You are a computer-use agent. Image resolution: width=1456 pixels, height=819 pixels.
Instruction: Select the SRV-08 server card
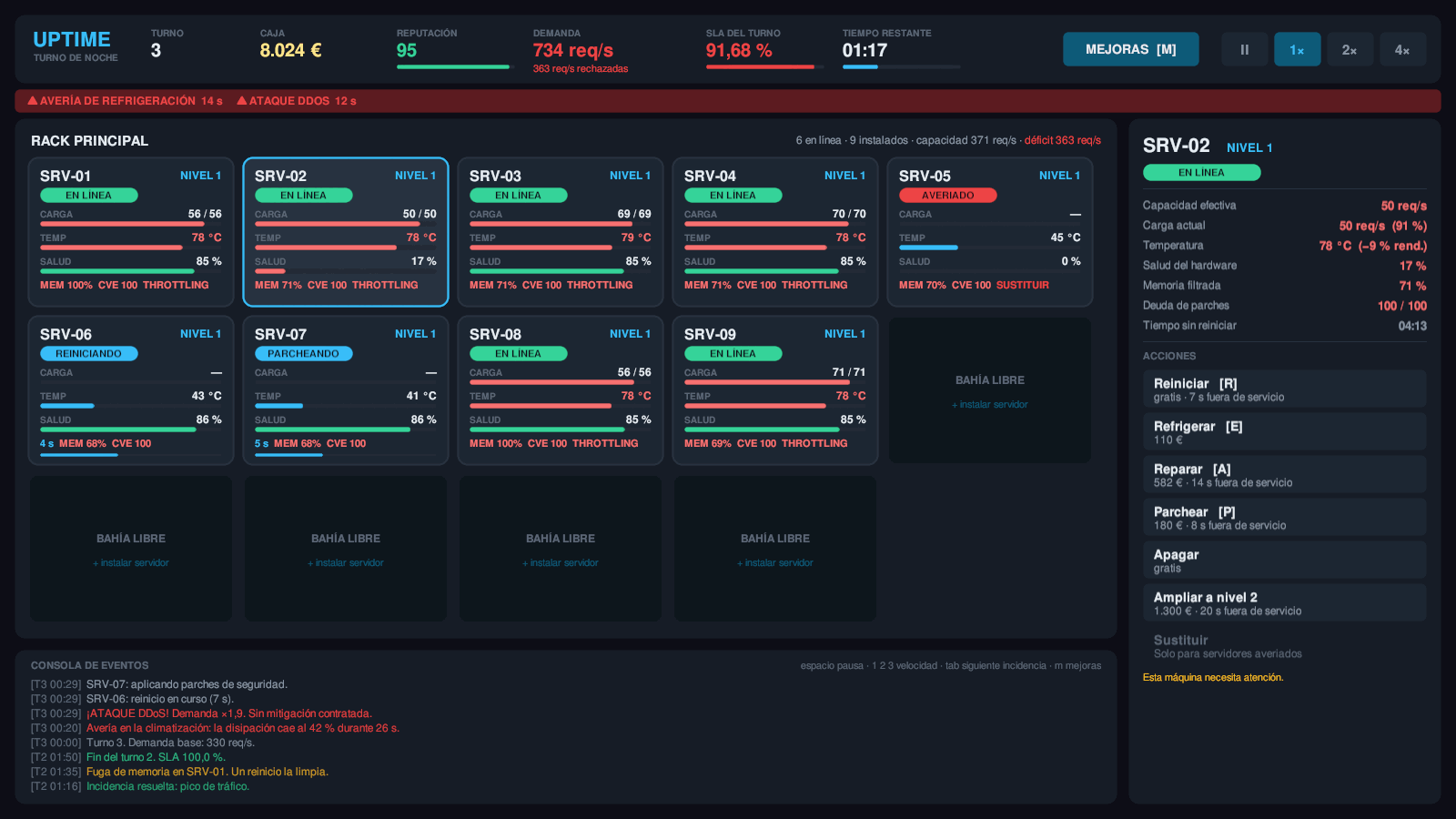click(x=561, y=390)
